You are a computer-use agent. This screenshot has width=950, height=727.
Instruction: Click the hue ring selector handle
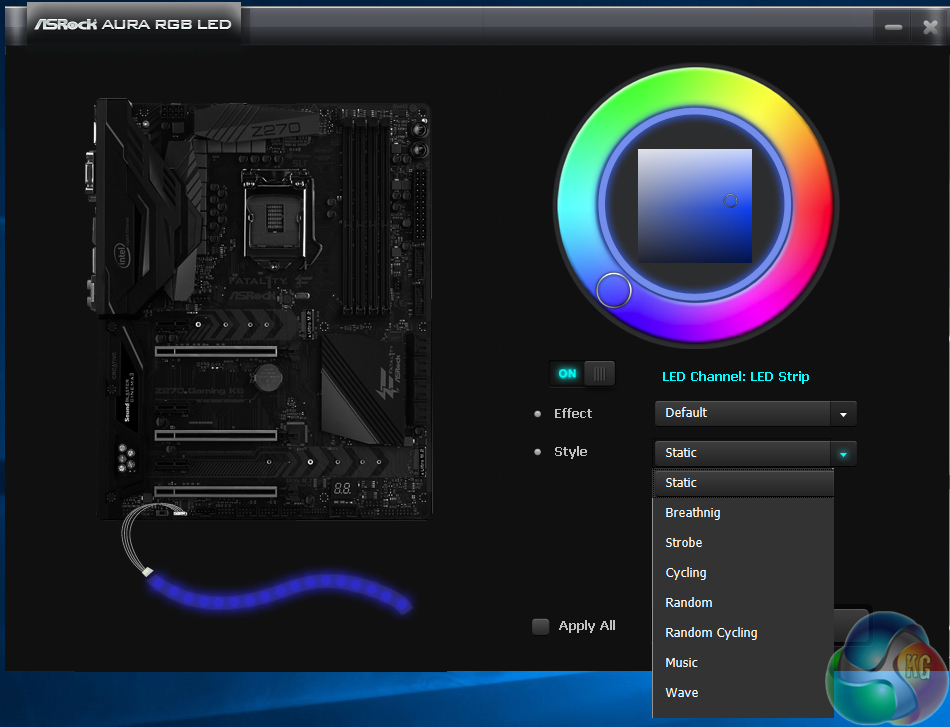614,290
